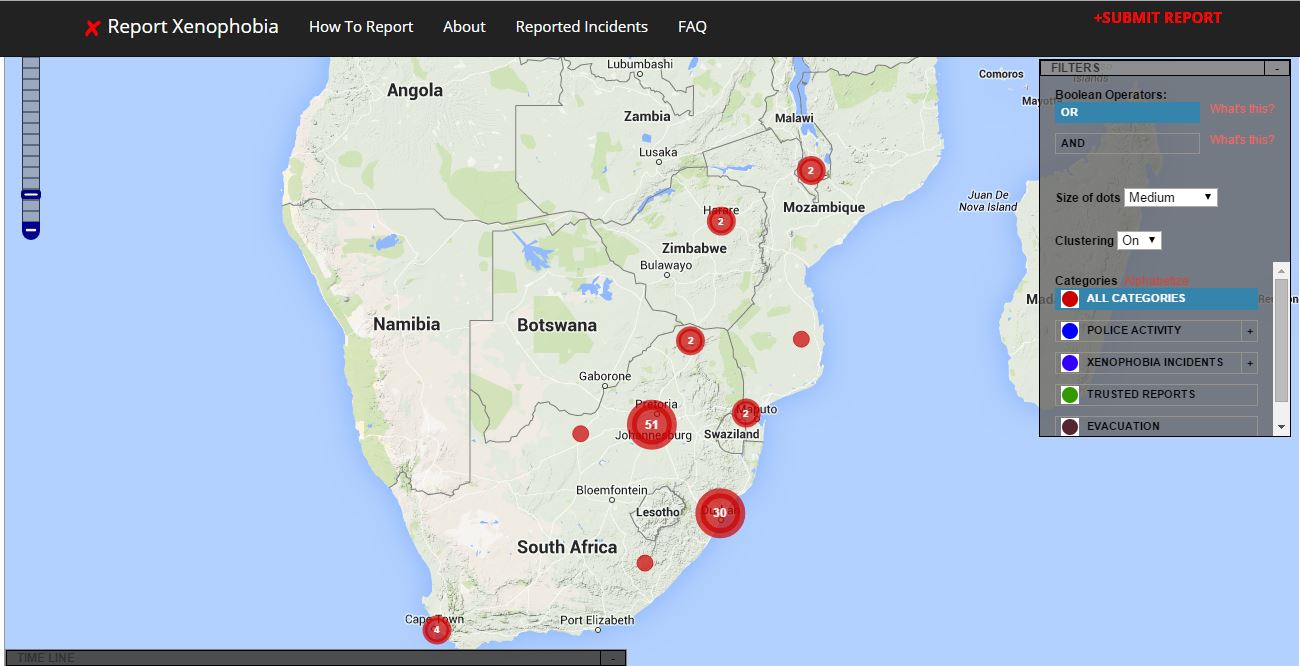Click the single incident dot in southern Mozambique
This screenshot has width=1300, height=666.
[801, 339]
